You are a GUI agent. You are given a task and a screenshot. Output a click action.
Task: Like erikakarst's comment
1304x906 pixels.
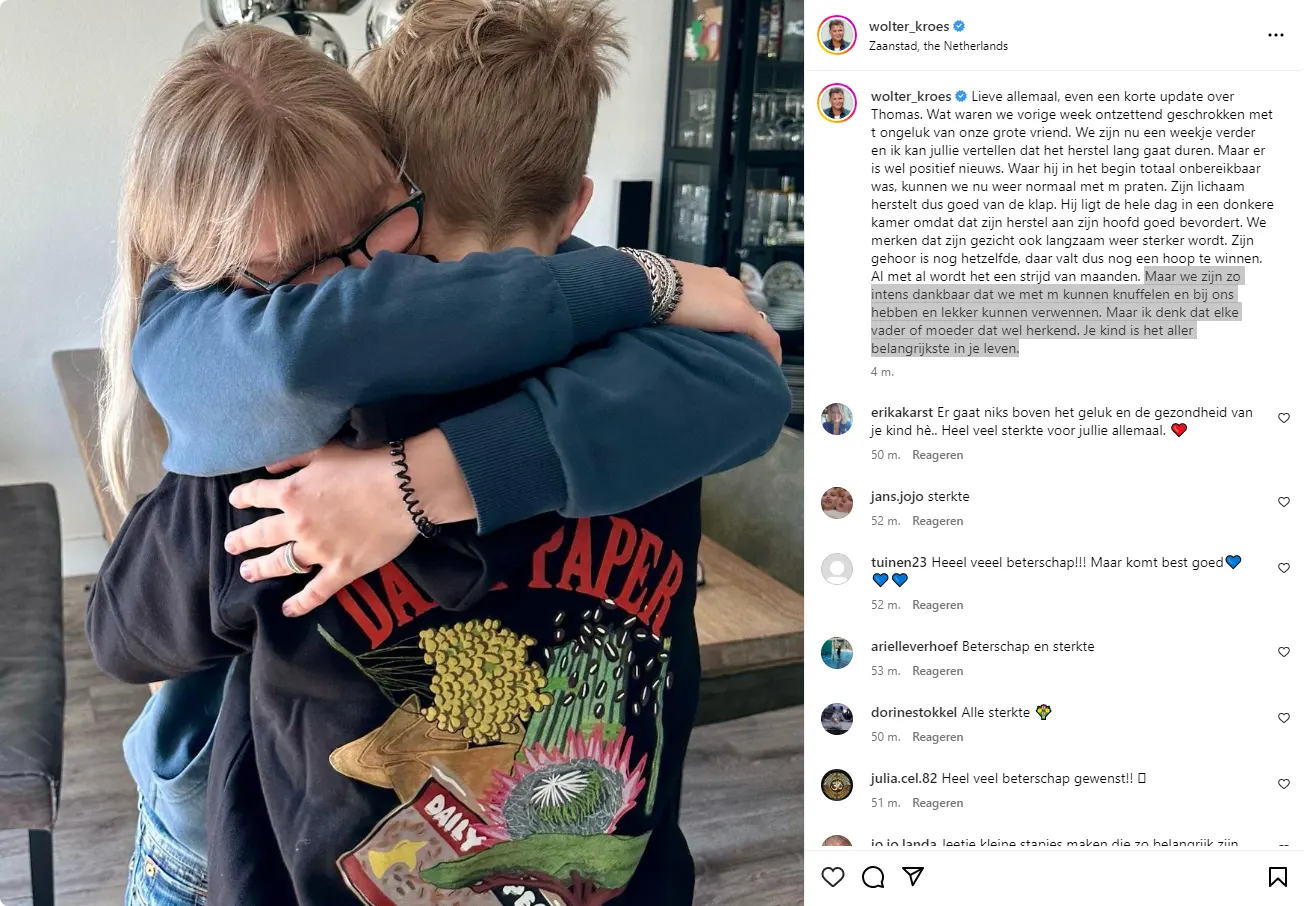tap(1284, 418)
